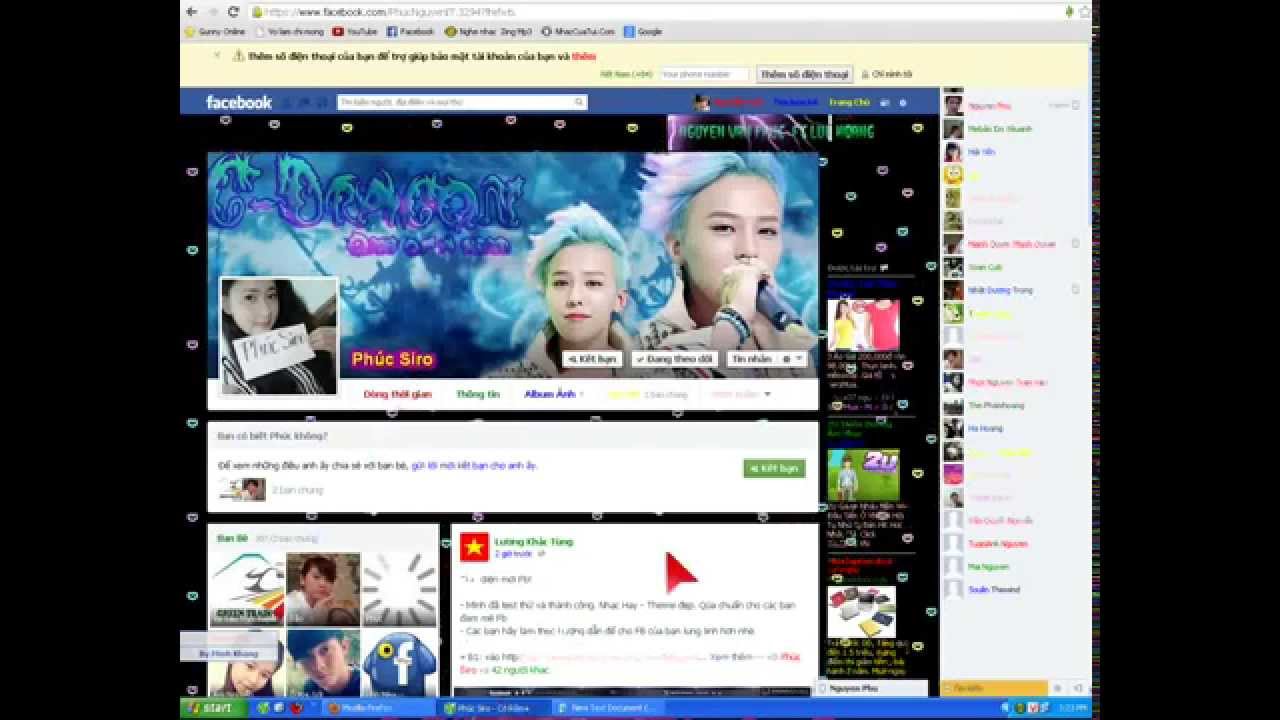Switch to the 'Thông tin' tab
This screenshot has height=720, width=1280.
point(477,394)
